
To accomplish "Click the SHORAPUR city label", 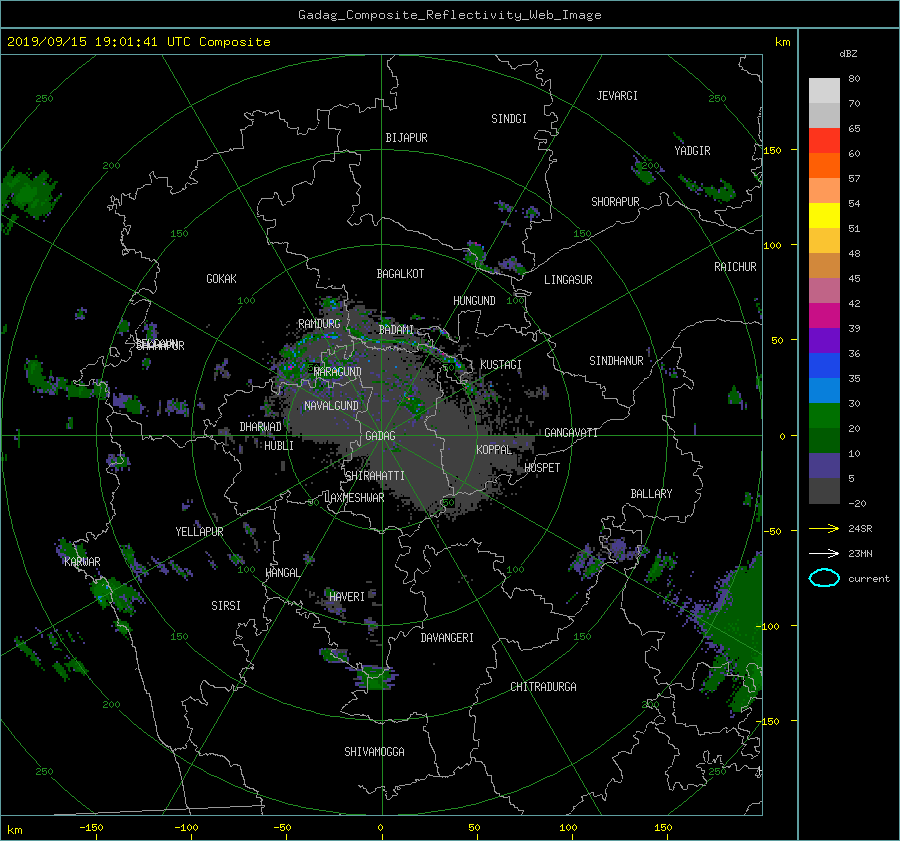I will coord(615,202).
